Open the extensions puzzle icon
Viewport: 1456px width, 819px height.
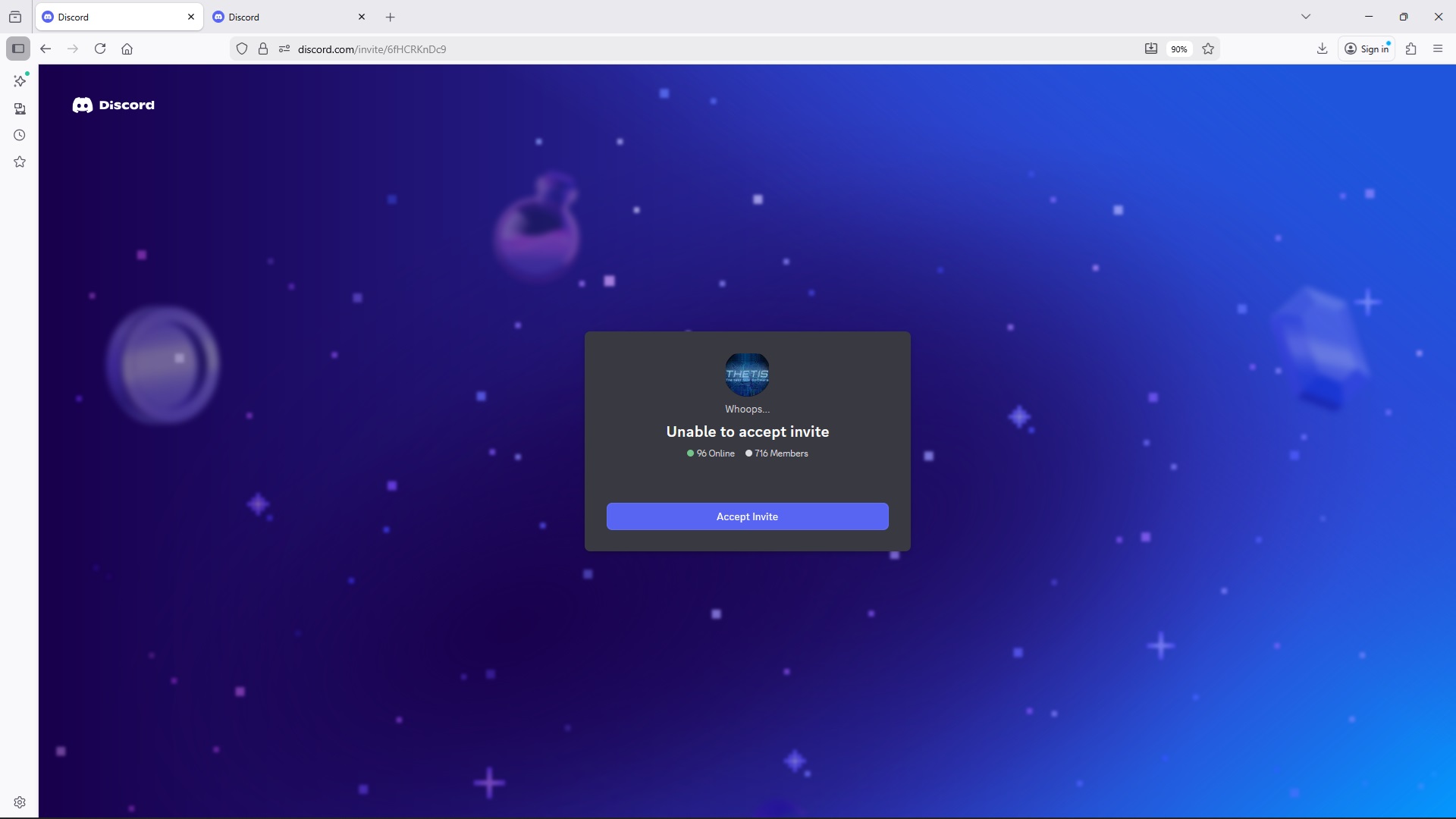point(1411,49)
